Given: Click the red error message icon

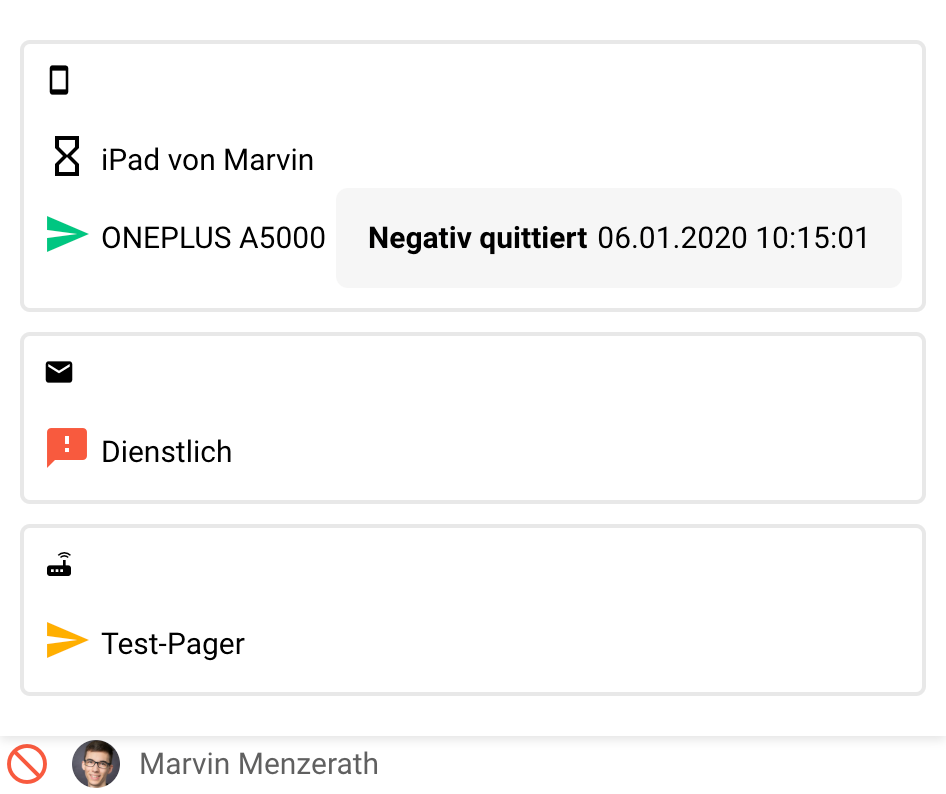Looking at the screenshot, I should pos(67,447).
